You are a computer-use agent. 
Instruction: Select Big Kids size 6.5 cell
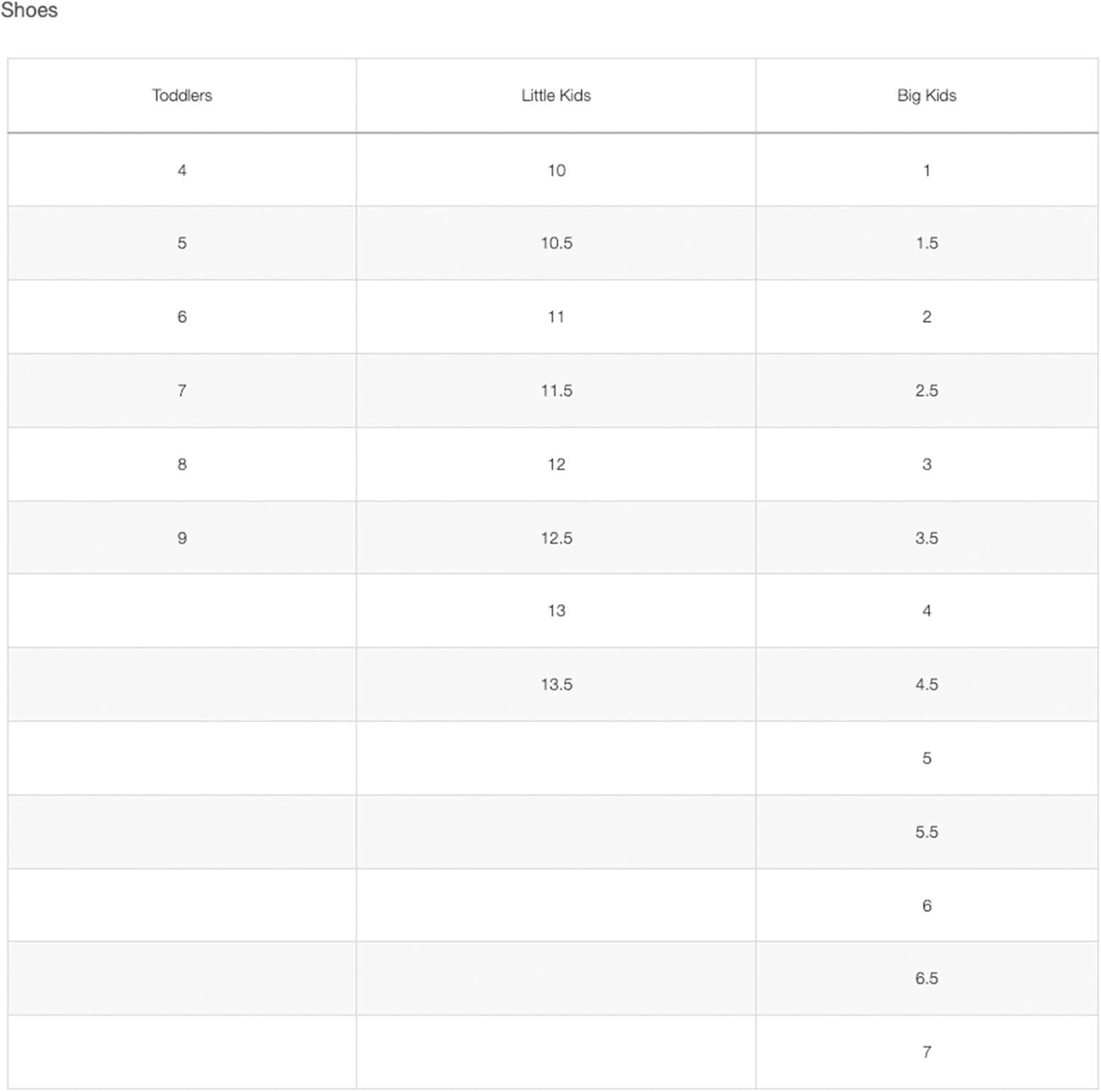926,978
